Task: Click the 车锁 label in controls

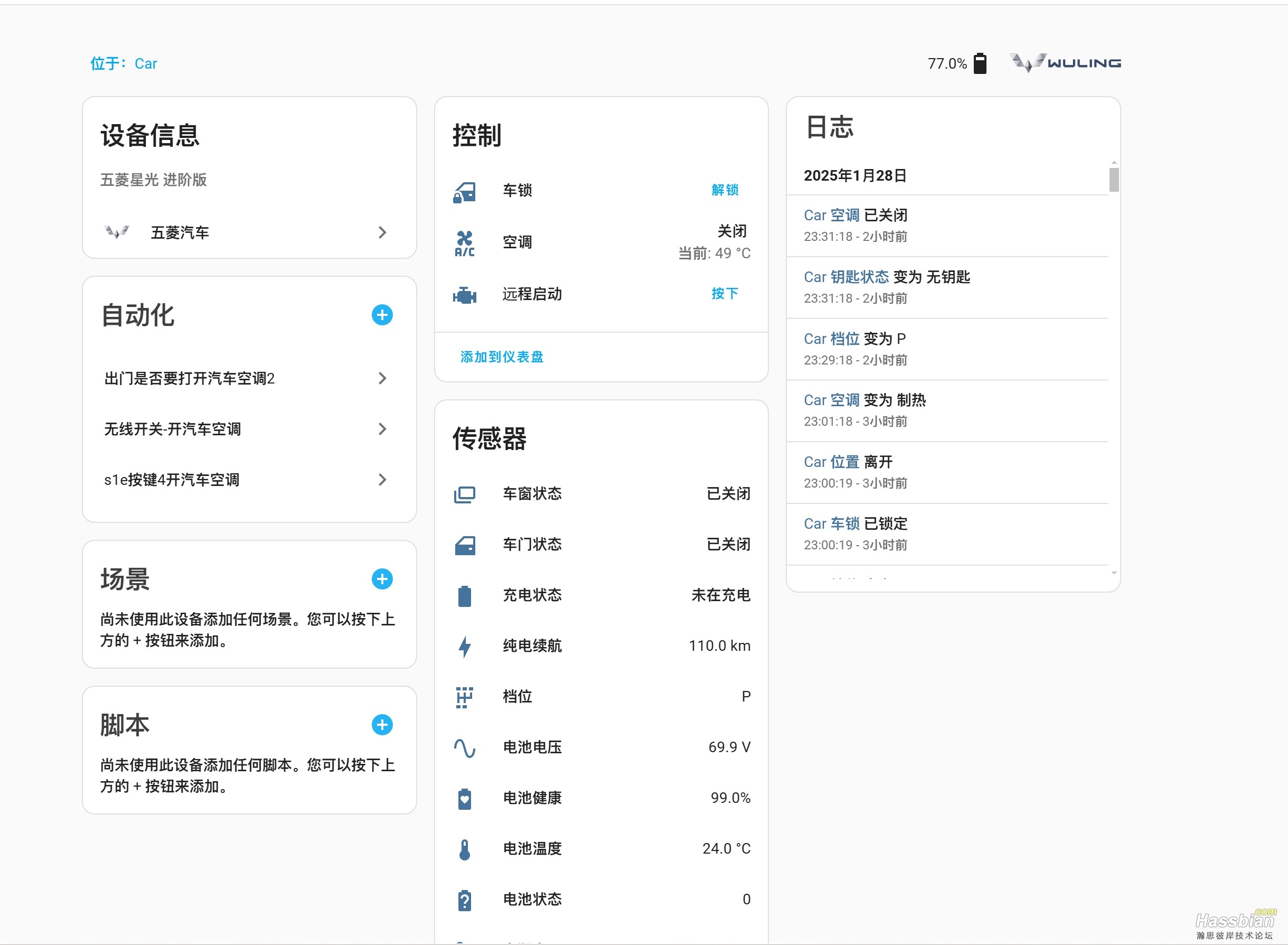Action: (517, 191)
